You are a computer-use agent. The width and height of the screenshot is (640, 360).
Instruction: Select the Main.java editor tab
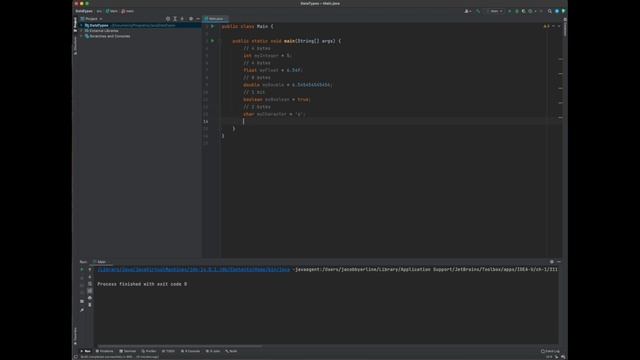pyautogui.click(x=216, y=19)
